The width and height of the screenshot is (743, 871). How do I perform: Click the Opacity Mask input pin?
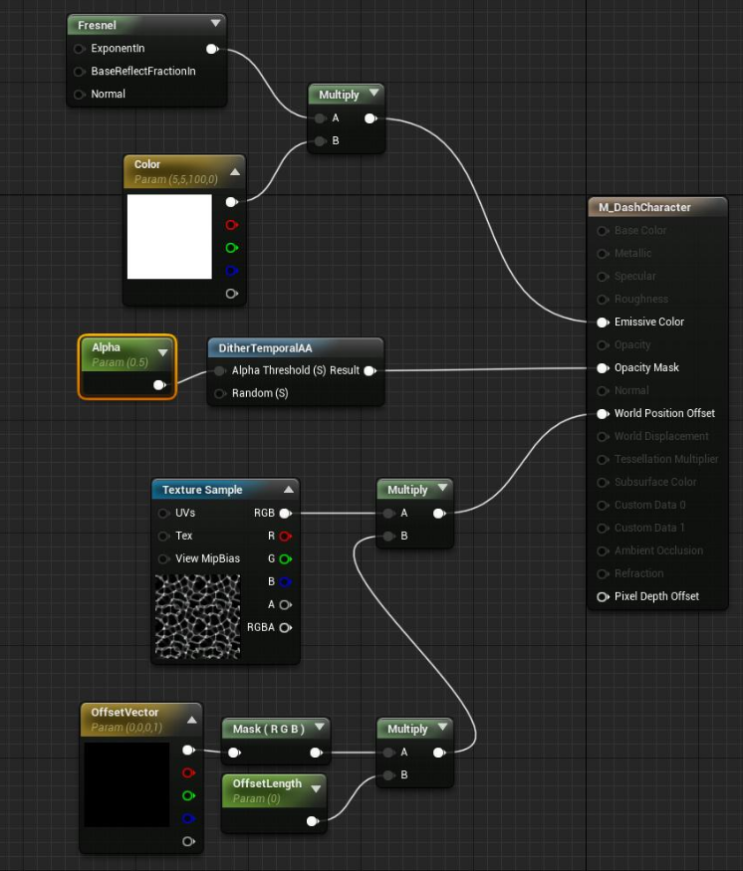(x=602, y=368)
